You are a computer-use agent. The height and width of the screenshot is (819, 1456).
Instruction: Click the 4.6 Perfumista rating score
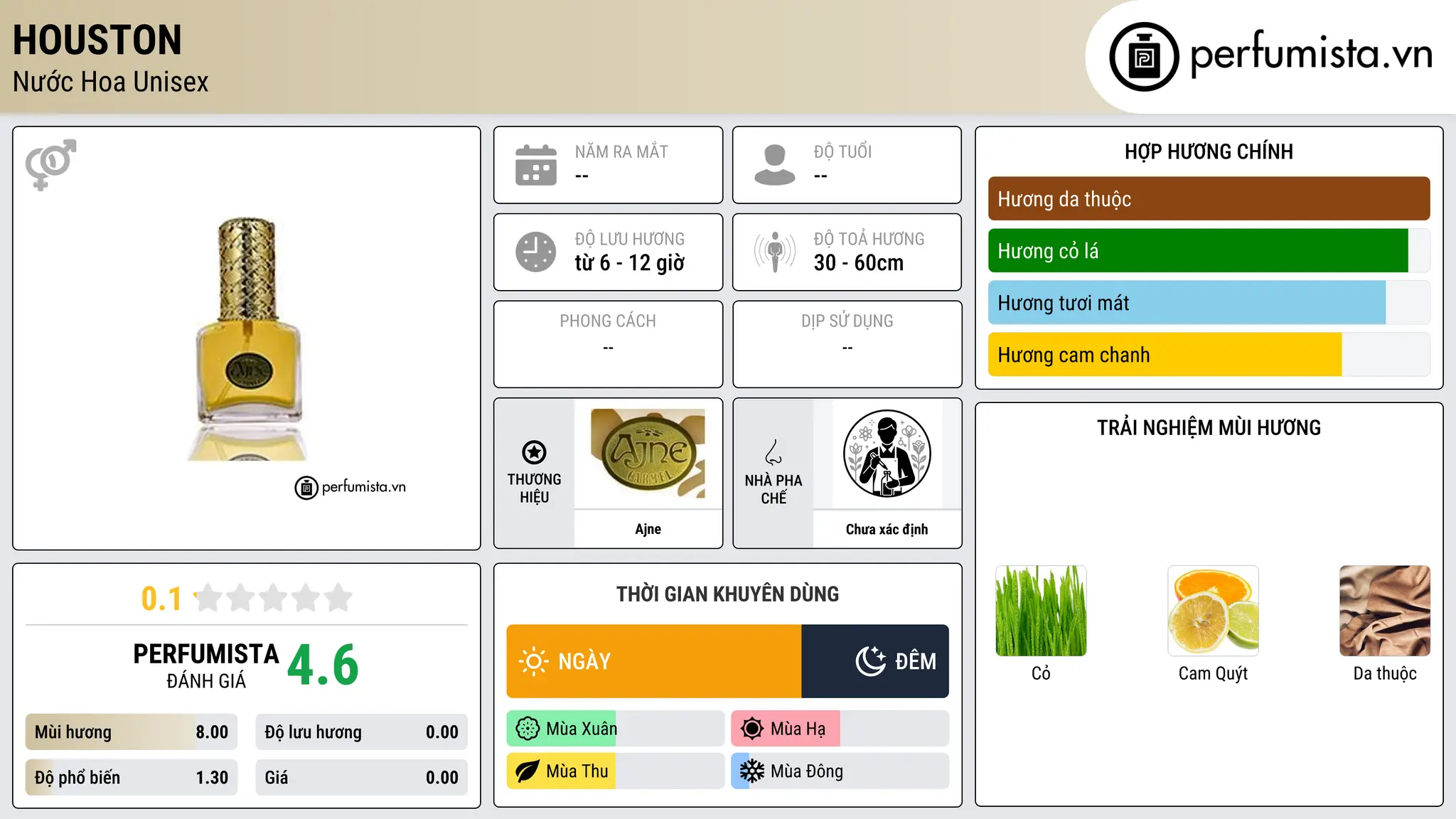pos(323,665)
